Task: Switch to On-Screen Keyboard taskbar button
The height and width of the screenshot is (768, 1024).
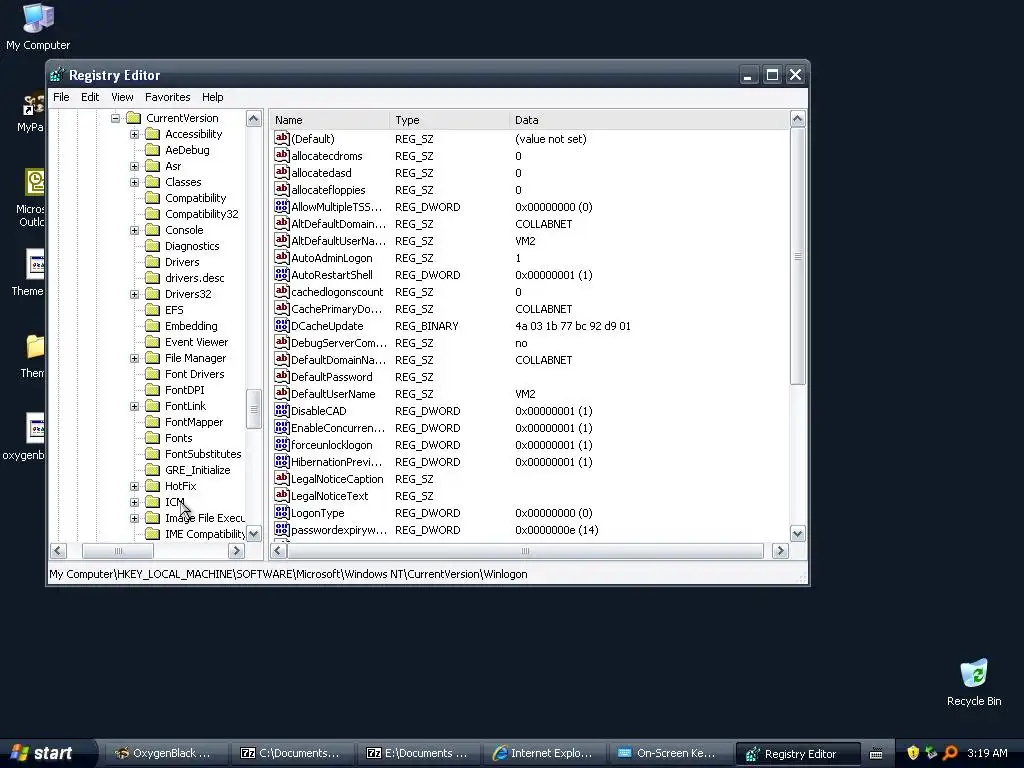Action: pyautogui.click(x=669, y=753)
